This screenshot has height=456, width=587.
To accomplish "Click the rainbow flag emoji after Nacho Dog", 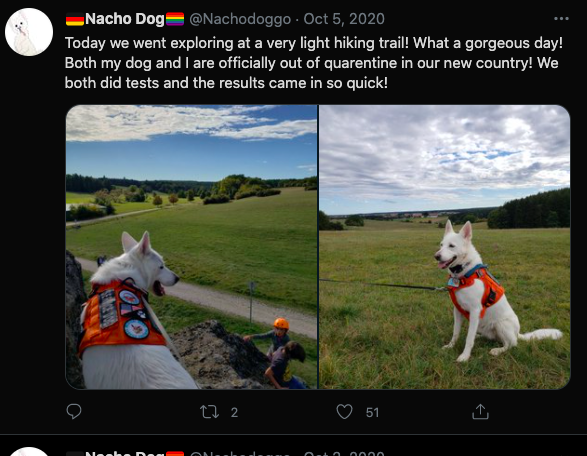I will 175,19.
